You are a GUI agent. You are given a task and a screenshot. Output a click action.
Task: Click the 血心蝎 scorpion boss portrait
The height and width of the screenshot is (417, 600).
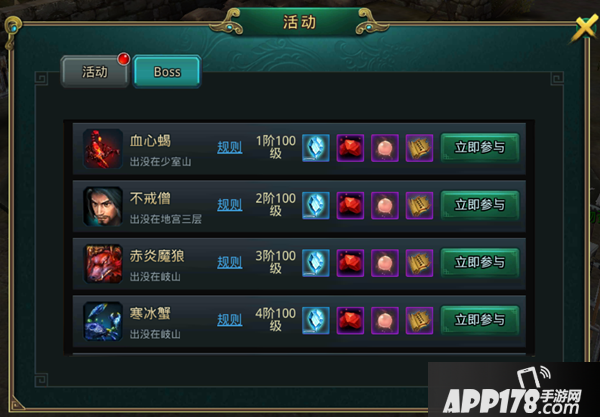(x=103, y=149)
